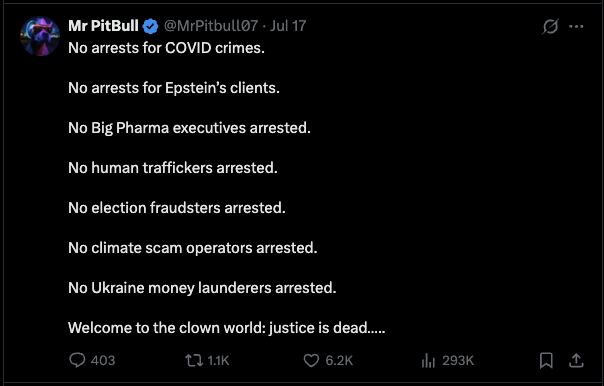Image resolution: width=604 pixels, height=386 pixels.
Task: Click the 6.2K likes count
Action: pyautogui.click(x=339, y=361)
